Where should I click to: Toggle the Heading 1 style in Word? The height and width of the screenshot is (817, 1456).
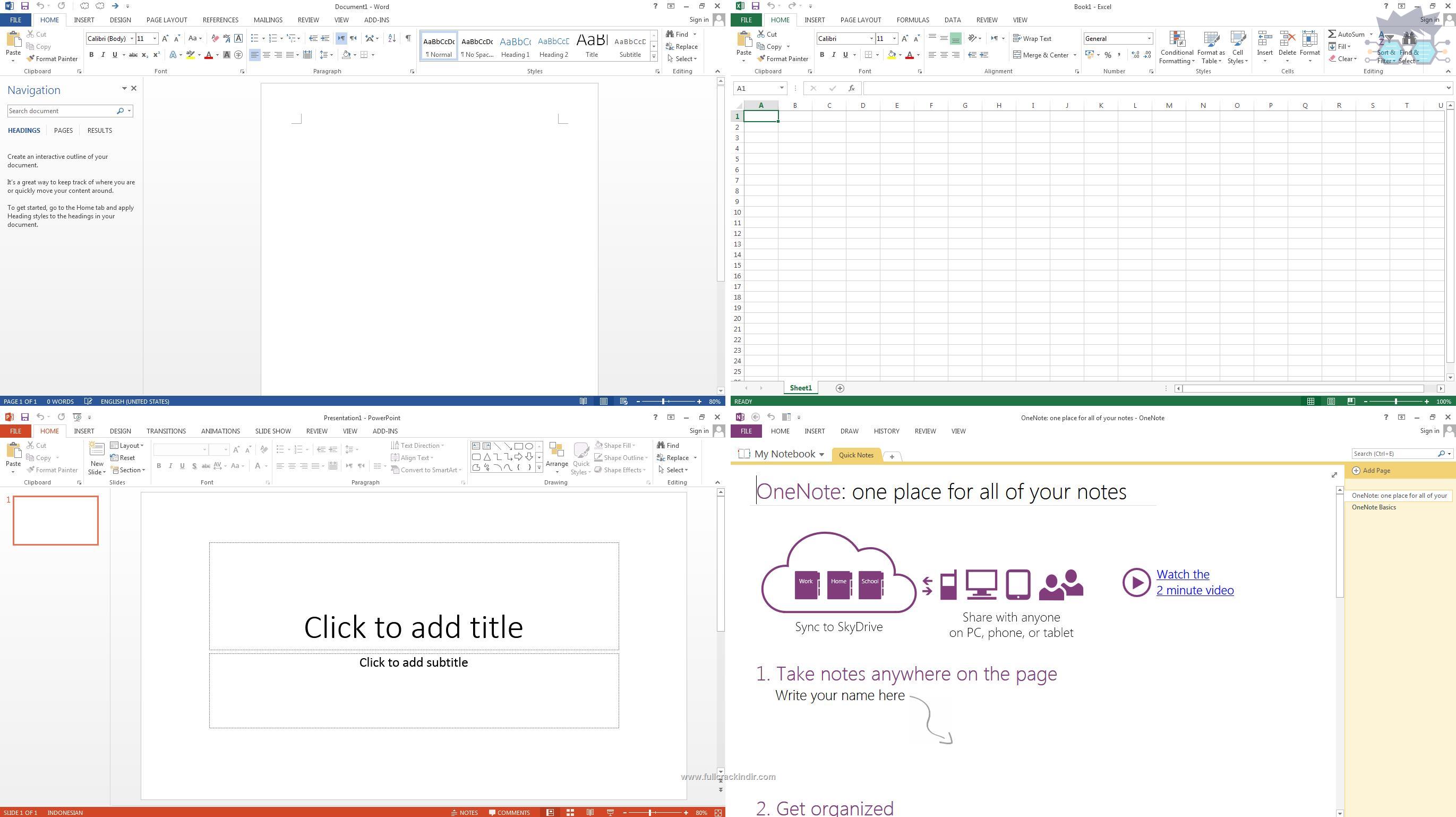click(515, 46)
